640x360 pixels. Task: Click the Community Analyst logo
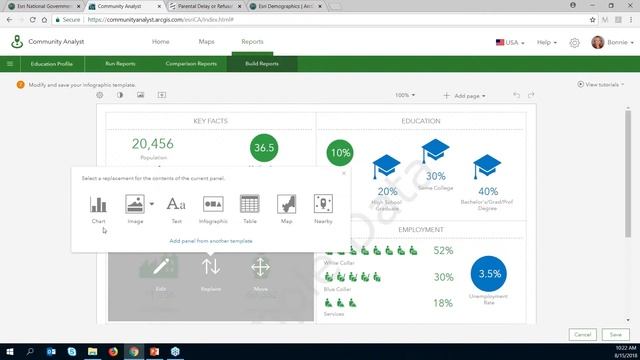coord(17,42)
